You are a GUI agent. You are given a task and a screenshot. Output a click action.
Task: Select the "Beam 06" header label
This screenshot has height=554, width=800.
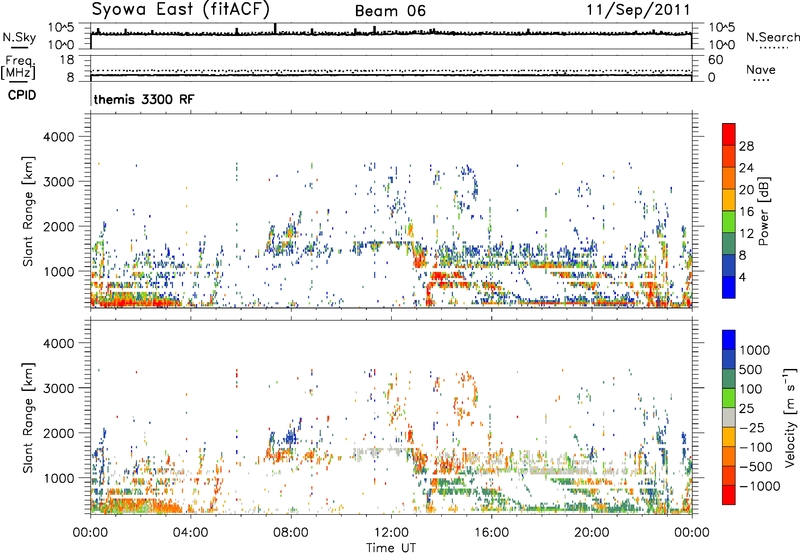point(390,11)
